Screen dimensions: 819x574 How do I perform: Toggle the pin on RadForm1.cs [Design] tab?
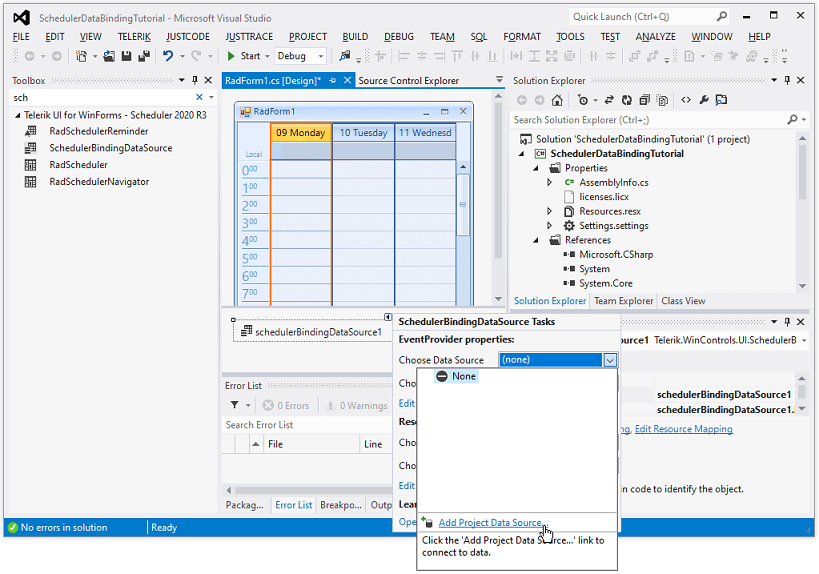(x=332, y=80)
